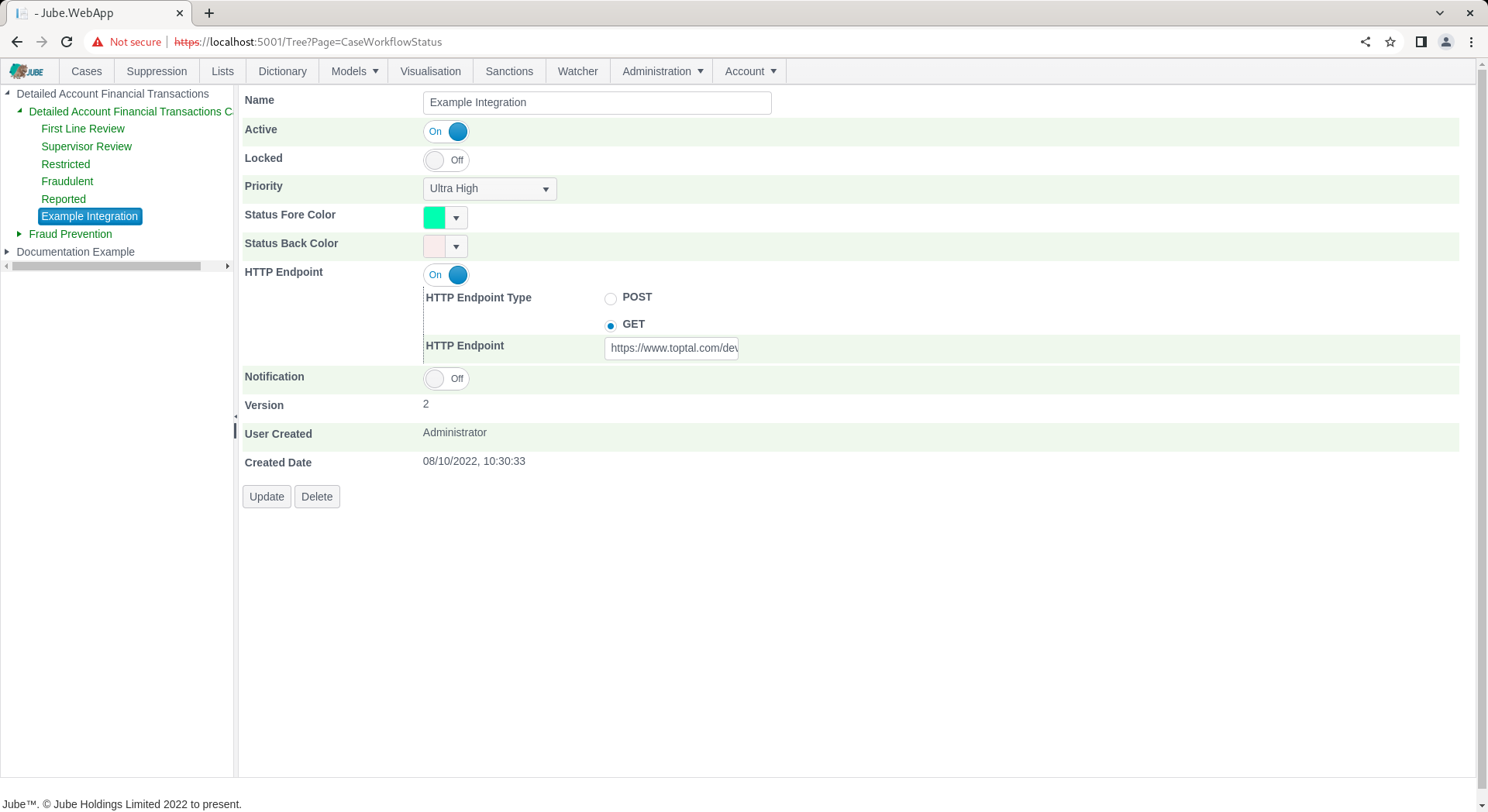Open the browser profile avatar
The image size is (1488, 812).
point(1446,42)
